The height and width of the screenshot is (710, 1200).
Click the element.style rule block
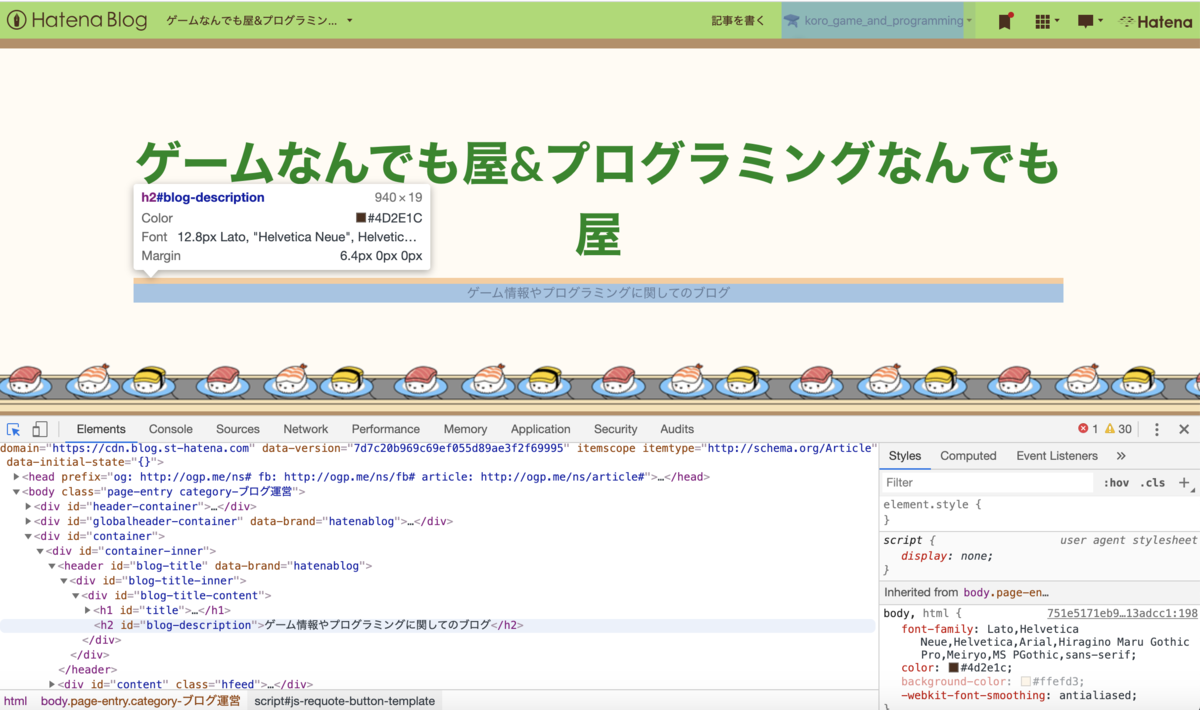[x=1039, y=512]
